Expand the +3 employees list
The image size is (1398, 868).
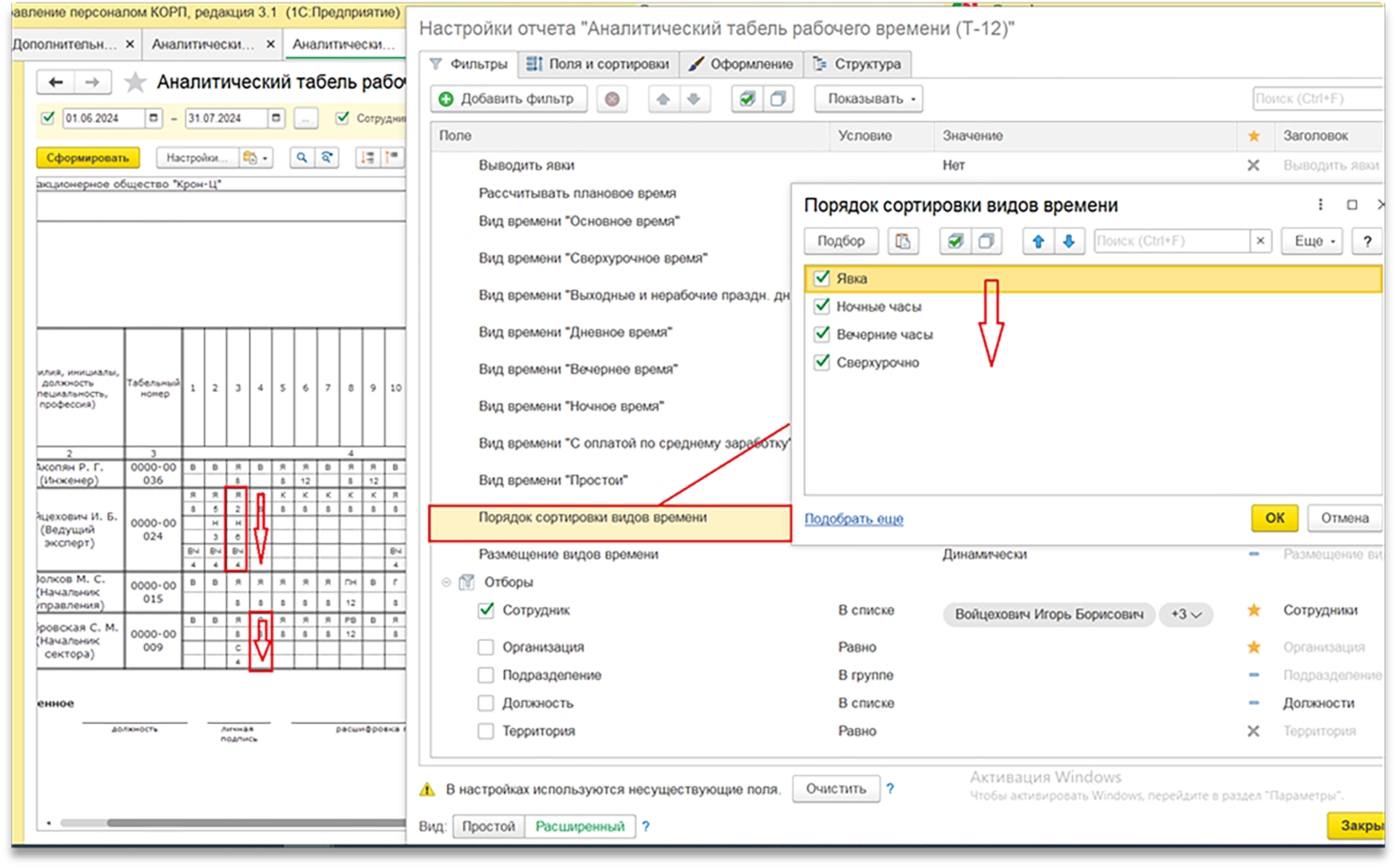(x=1186, y=615)
